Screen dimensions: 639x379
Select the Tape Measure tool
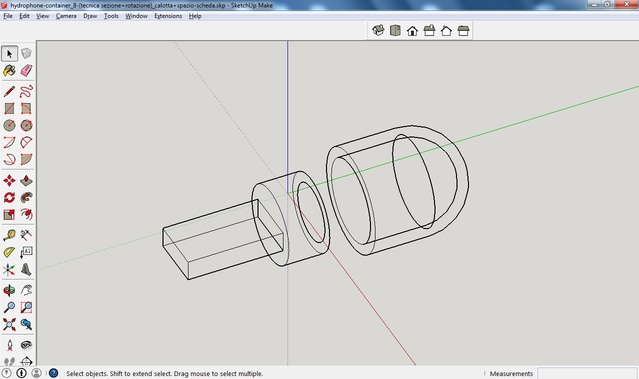click(9, 235)
